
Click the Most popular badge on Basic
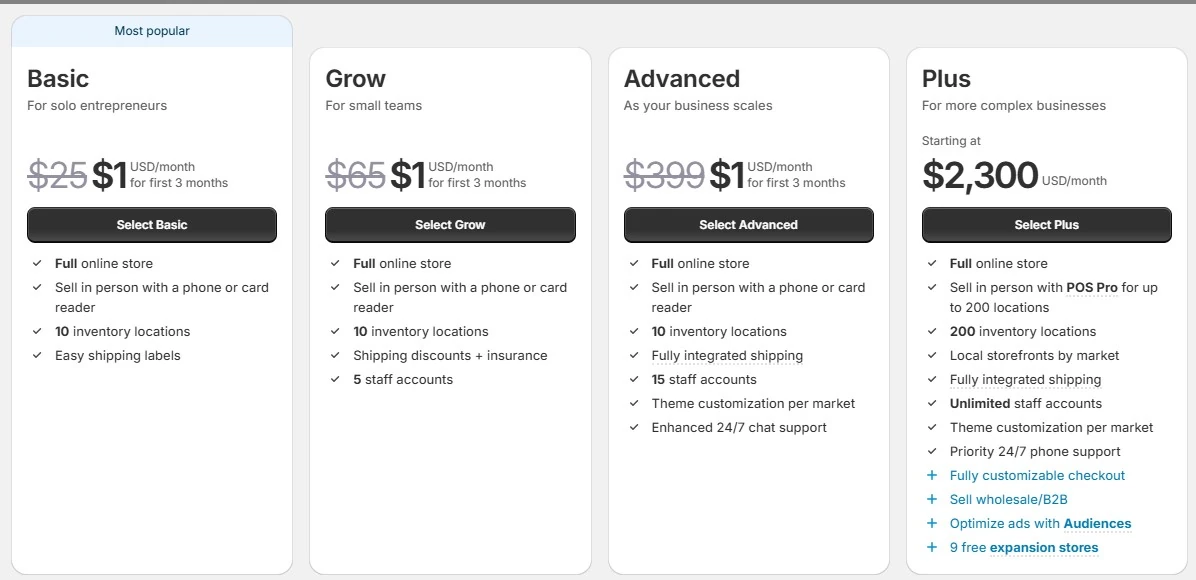pyautogui.click(x=152, y=31)
